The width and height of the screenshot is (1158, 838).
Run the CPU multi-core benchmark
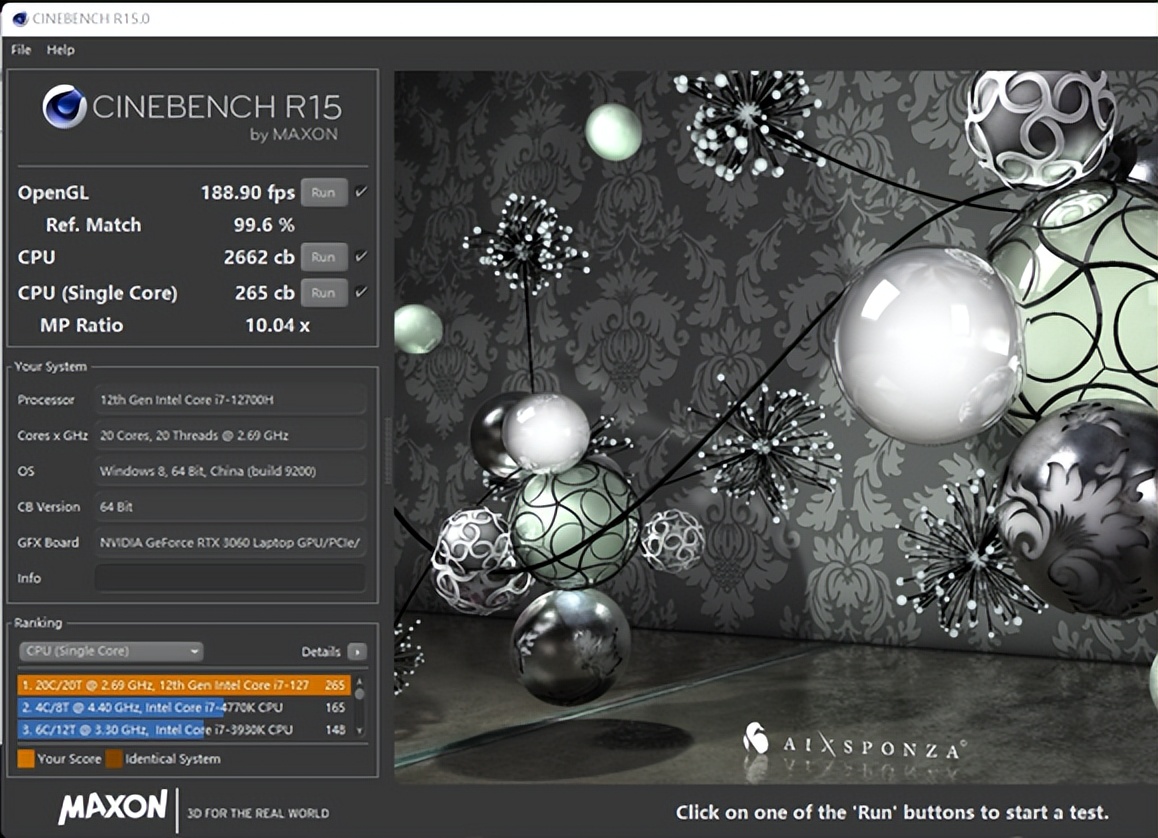click(x=323, y=257)
